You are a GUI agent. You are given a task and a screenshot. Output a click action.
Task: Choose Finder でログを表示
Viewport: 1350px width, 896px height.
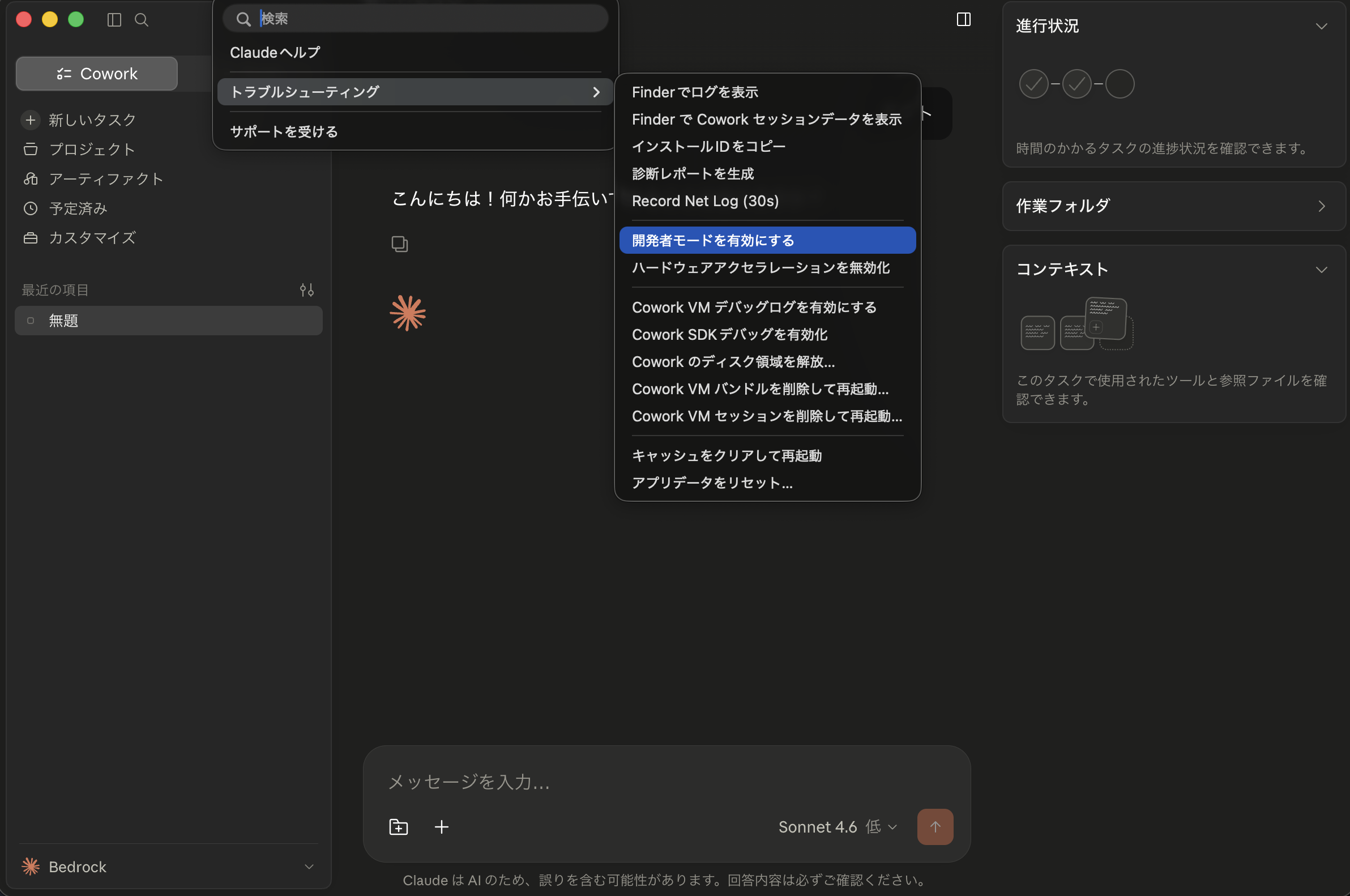pyautogui.click(x=767, y=92)
